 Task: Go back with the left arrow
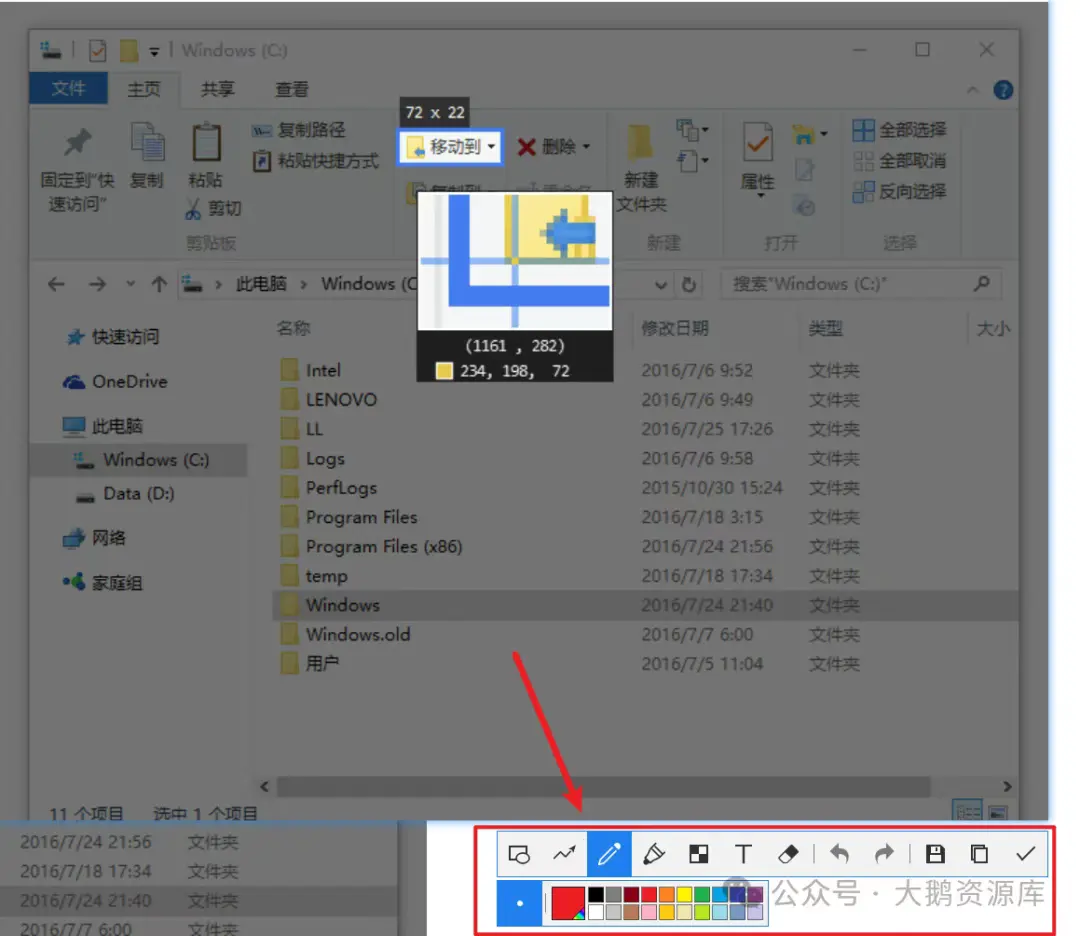(56, 284)
